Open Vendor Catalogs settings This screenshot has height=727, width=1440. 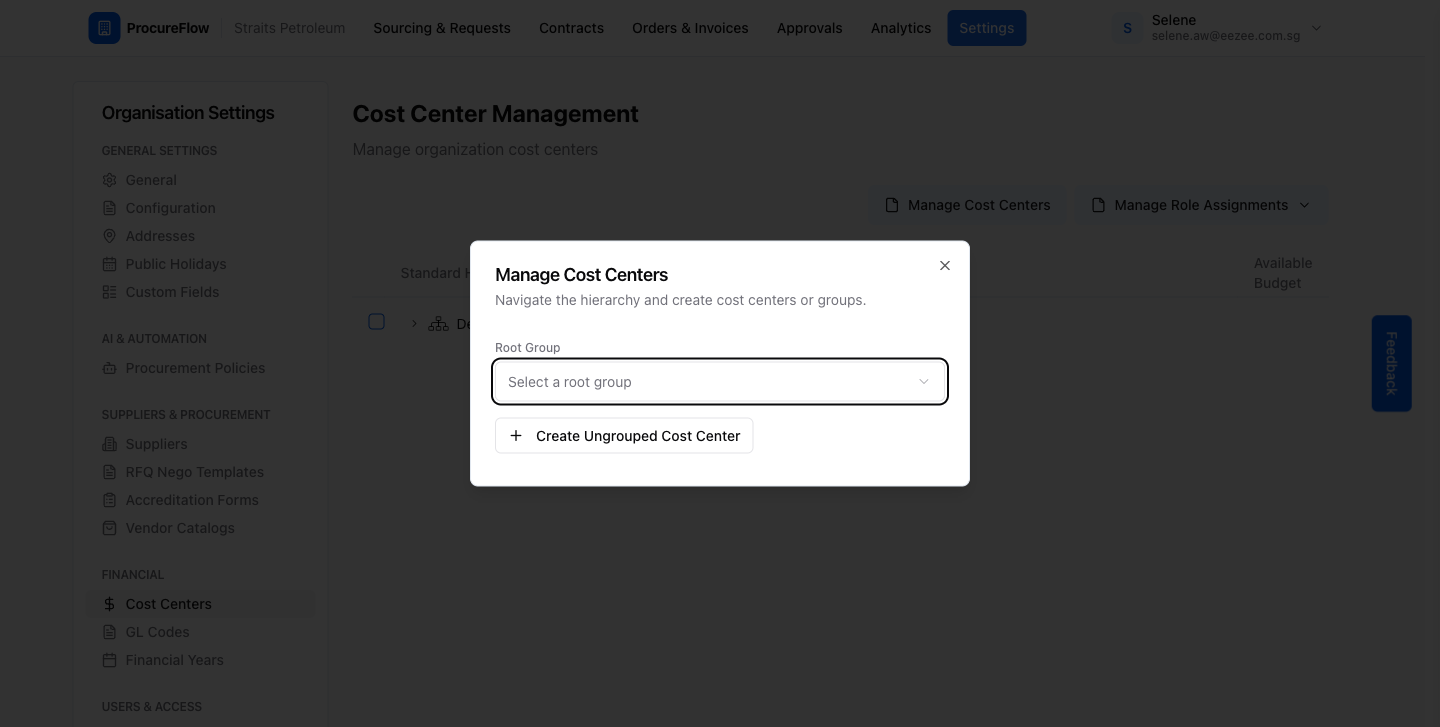[180, 528]
